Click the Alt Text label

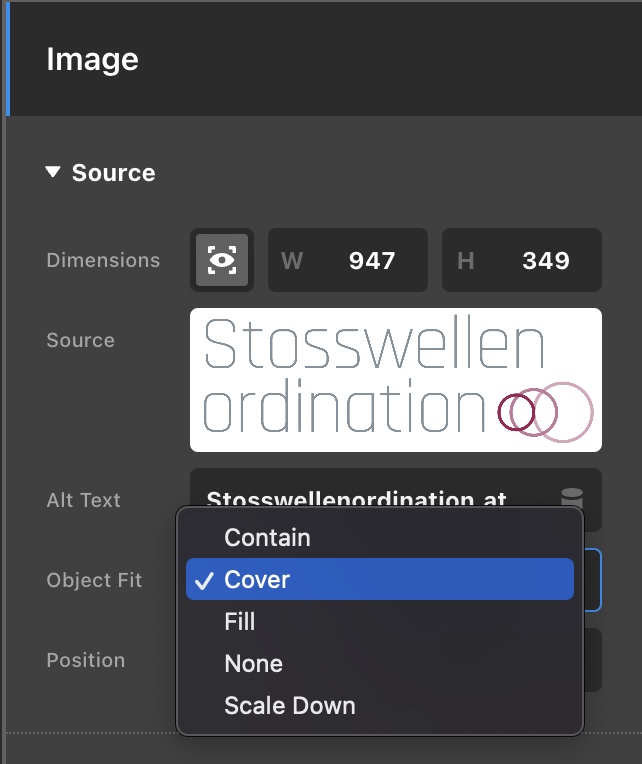(83, 500)
